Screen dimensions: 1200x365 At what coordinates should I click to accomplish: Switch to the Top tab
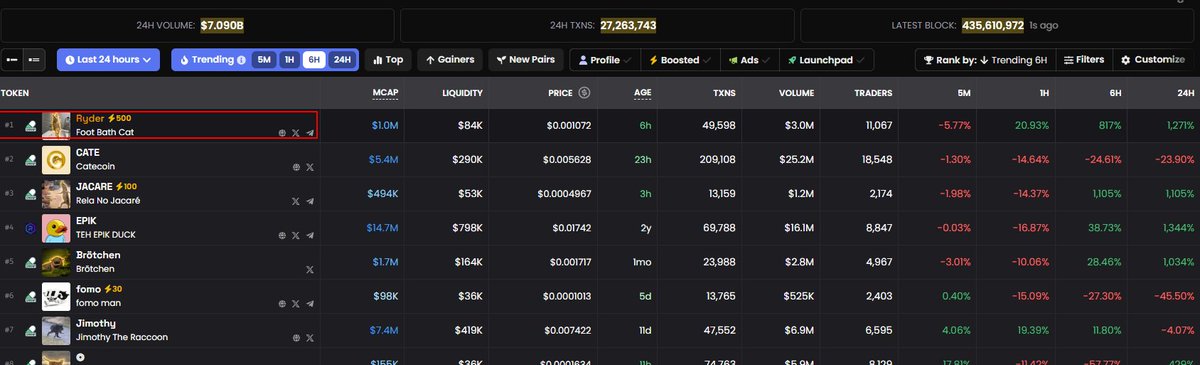pyautogui.click(x=388, y=60)
